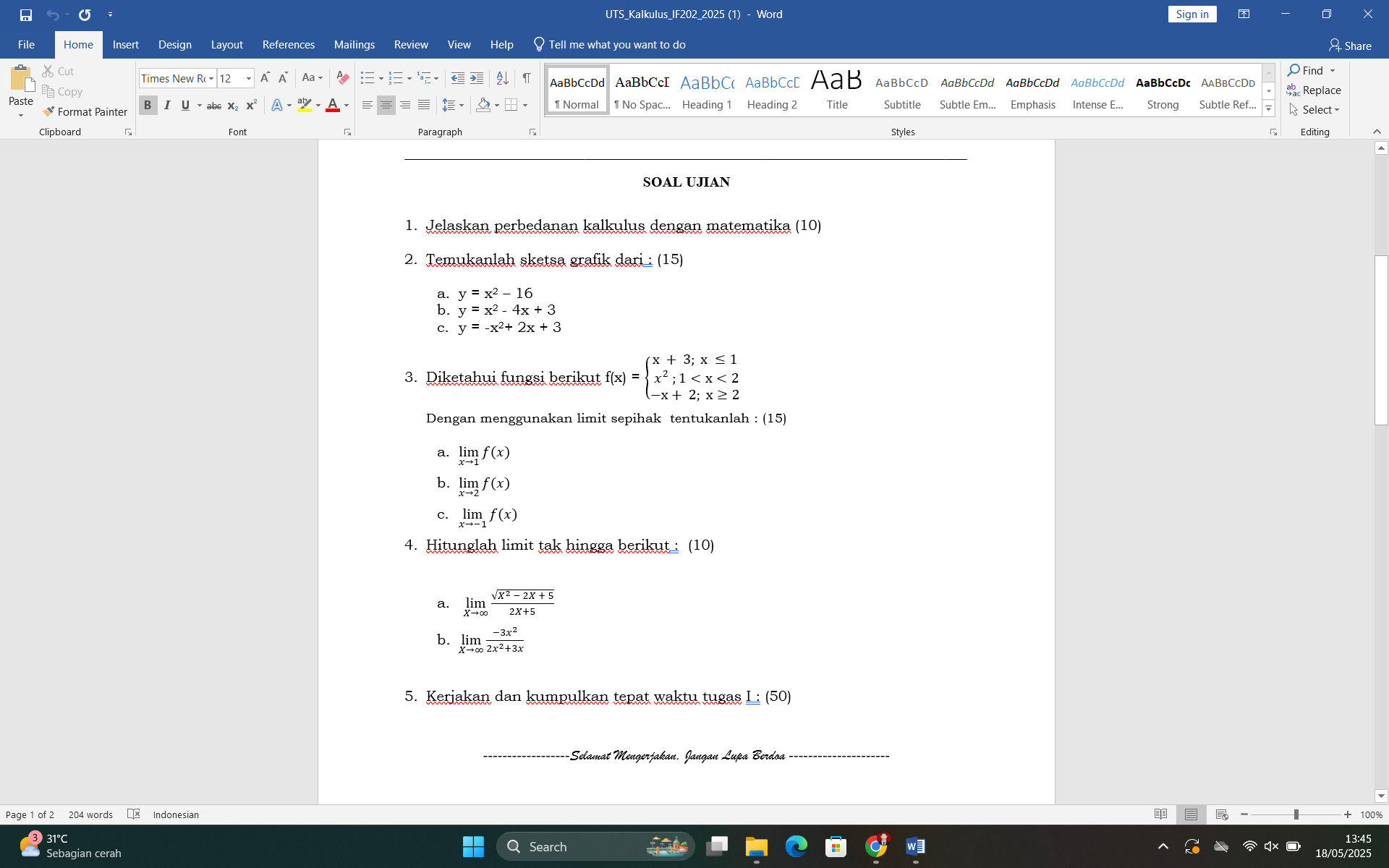Open the Read Mode view icon
The height and width of the screenshot is (868, 1389).
[1160, 814]
